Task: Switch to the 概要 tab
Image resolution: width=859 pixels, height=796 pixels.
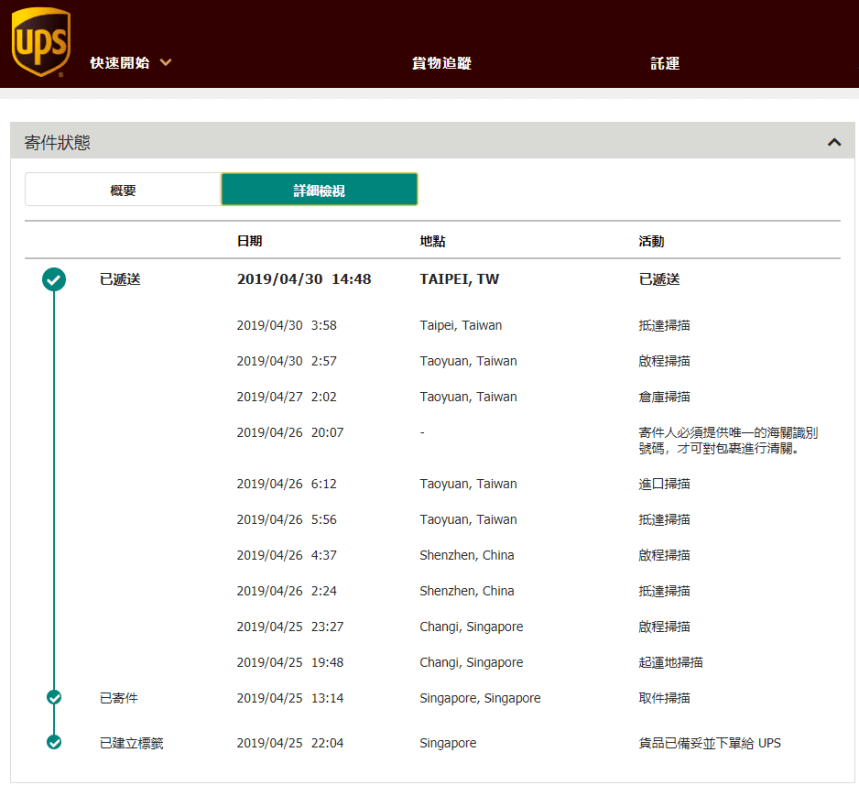Action: [x=123, y=190]
